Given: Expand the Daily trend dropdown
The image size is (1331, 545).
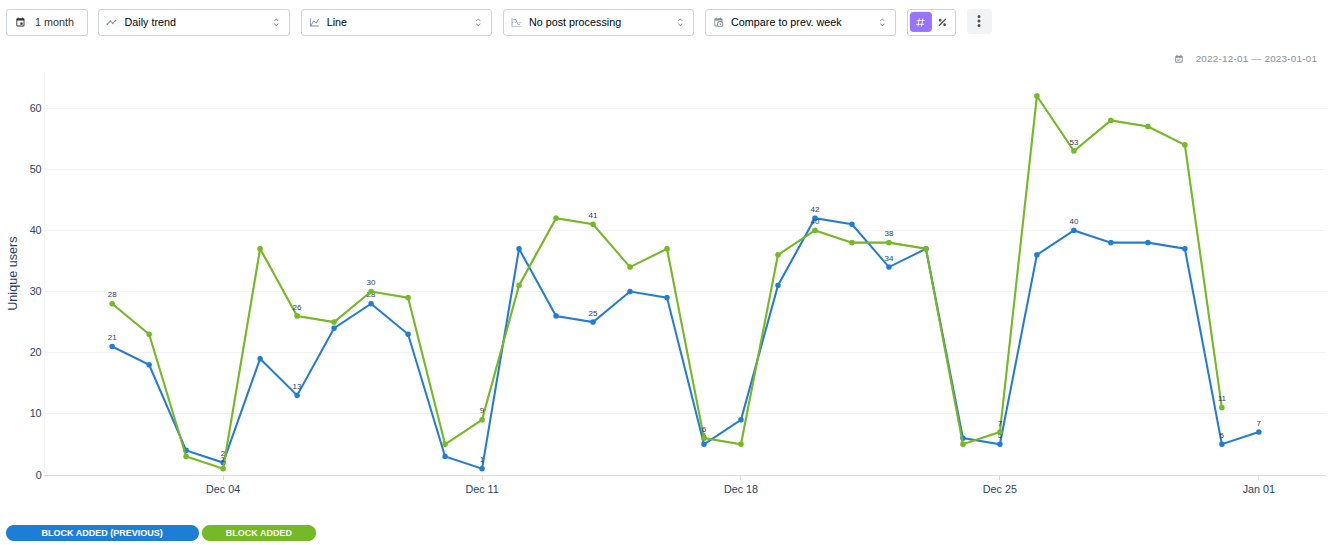Looking at the screenshot, I should coord(193,22).
